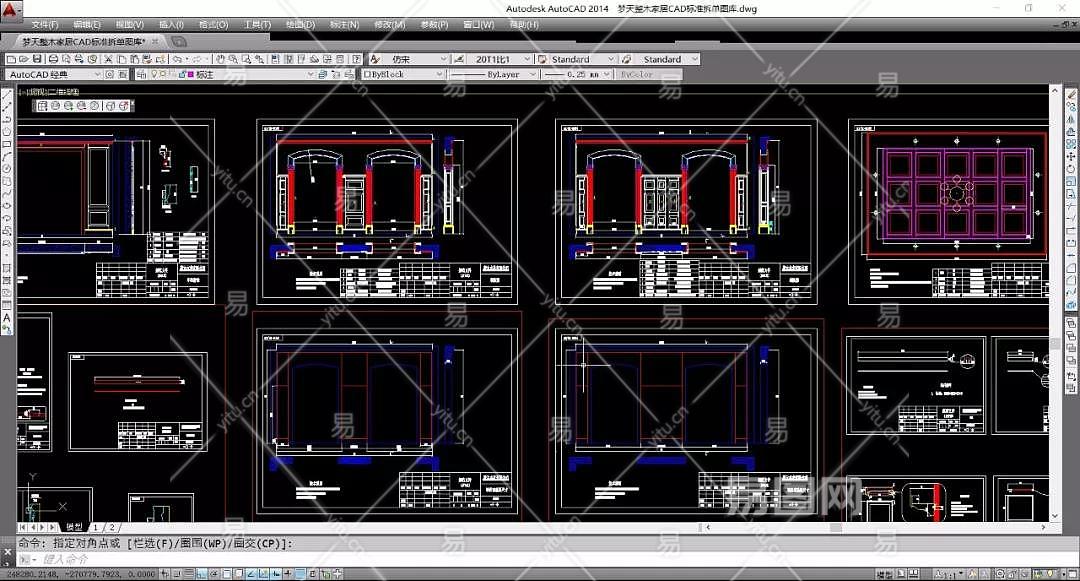Click the Cut scissors icon
The height and width of the screenshot is (581, 1080).
108,59
